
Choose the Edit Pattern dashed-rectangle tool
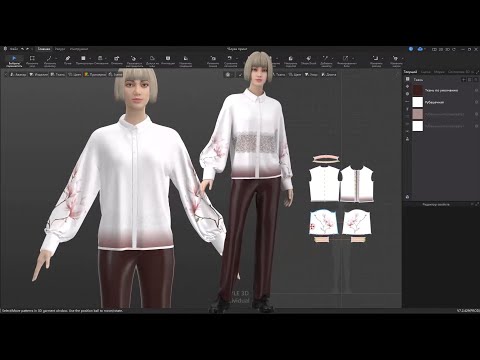tap(32, 61)
